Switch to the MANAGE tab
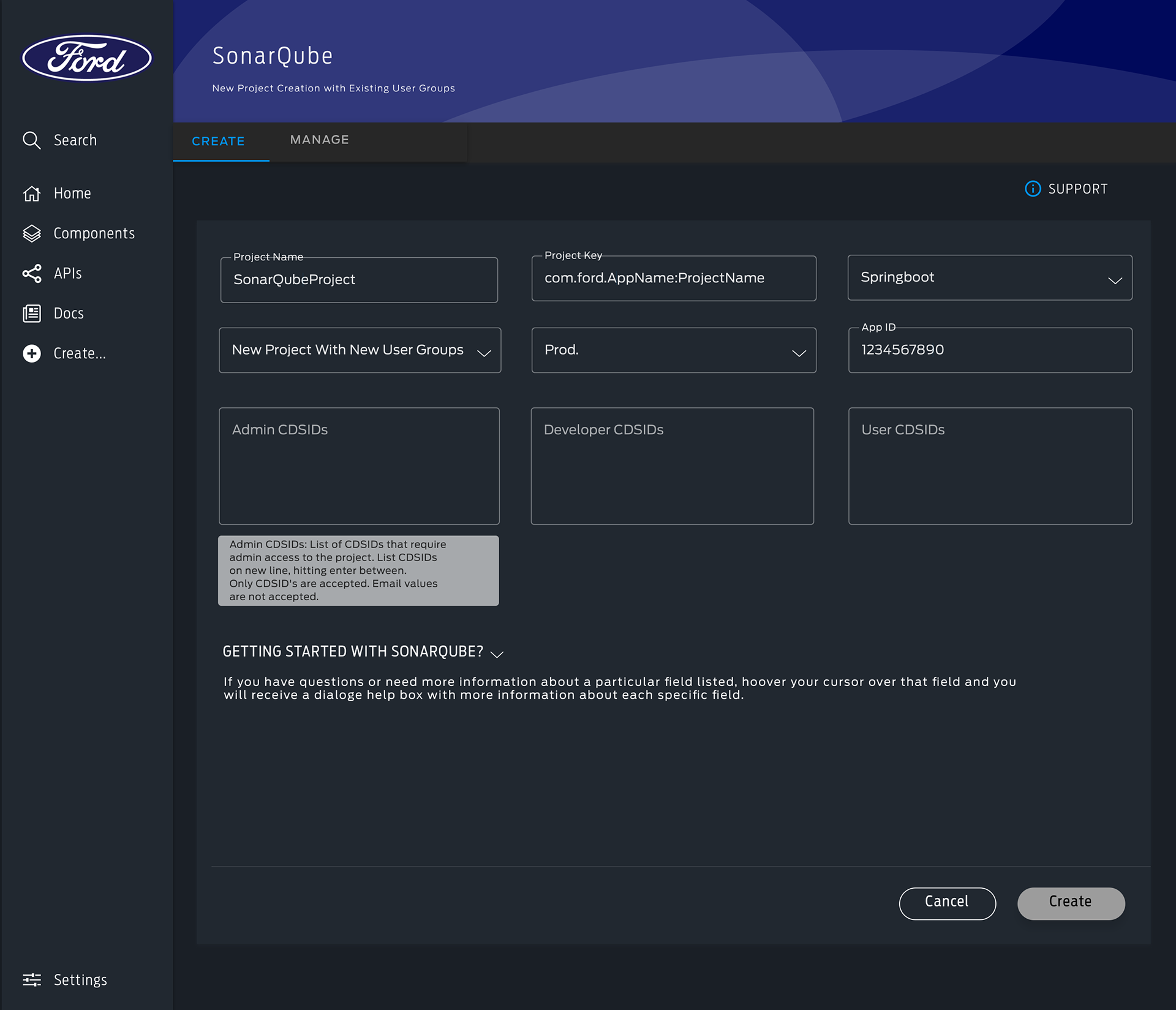This screenshot has width=1176, height=1010. (x=320, y=140)
